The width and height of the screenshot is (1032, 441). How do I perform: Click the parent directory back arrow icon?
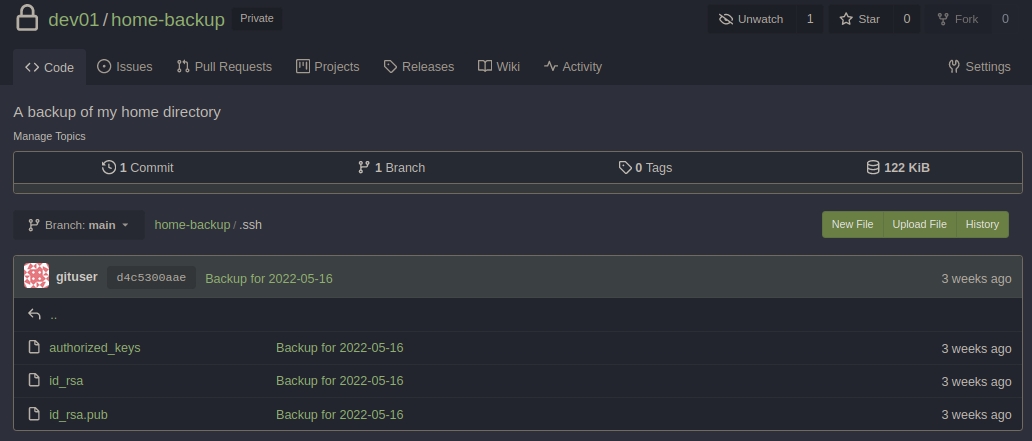coord(34,314)
